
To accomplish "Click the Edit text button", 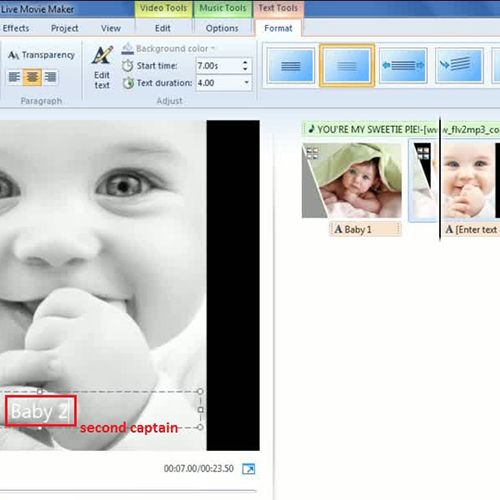I will click(x=102, y=68).
